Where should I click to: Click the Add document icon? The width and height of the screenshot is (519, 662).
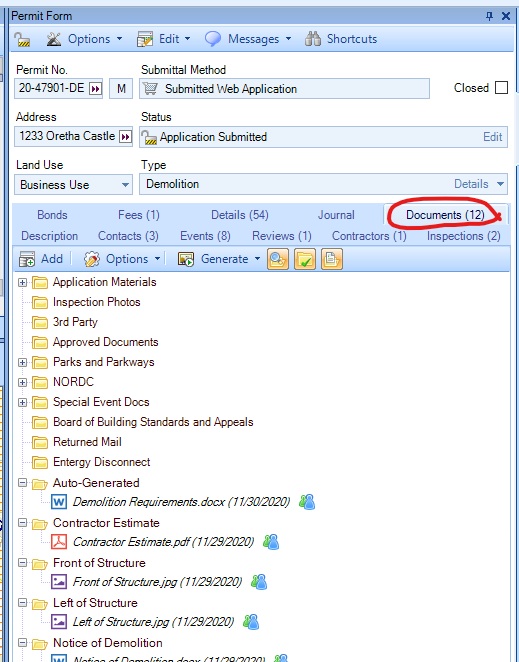coord(27,259)
